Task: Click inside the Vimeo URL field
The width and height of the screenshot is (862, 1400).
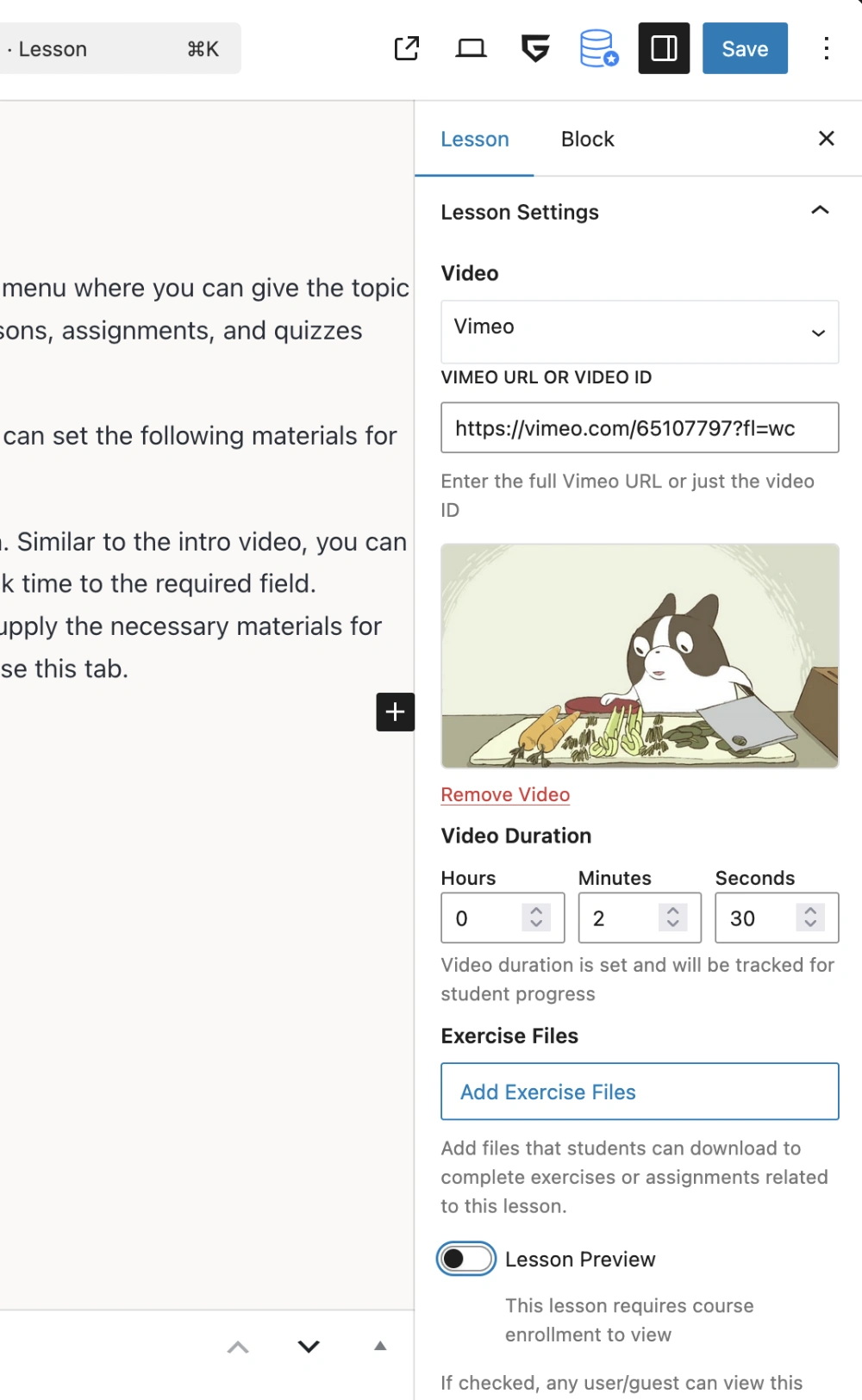Action: 640,428
